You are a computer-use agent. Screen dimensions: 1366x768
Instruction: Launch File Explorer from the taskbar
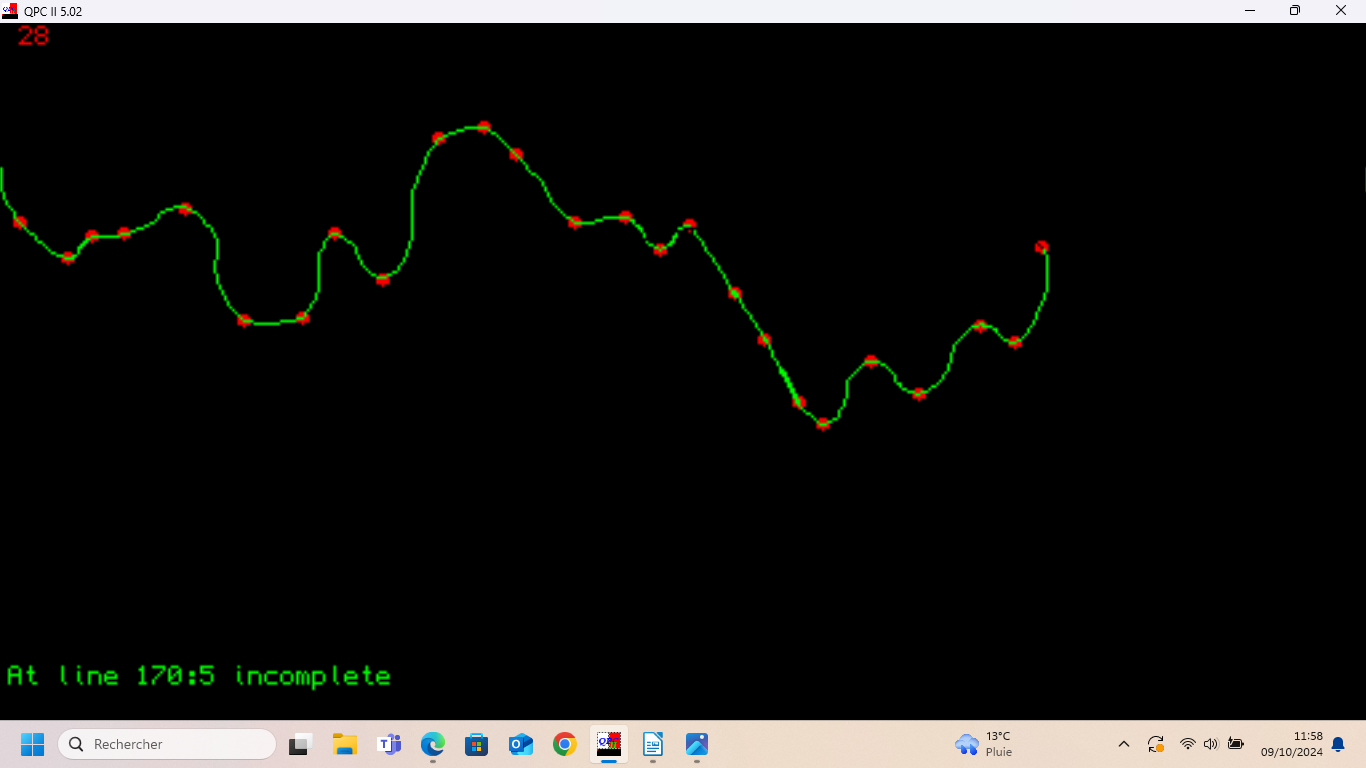345,744
